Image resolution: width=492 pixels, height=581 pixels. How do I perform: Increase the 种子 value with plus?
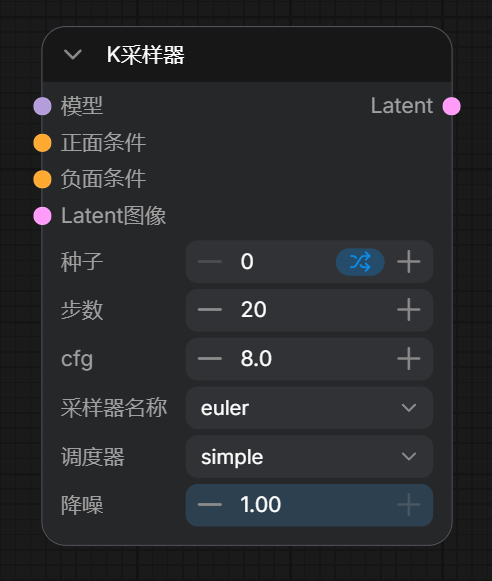click(409, 262)
